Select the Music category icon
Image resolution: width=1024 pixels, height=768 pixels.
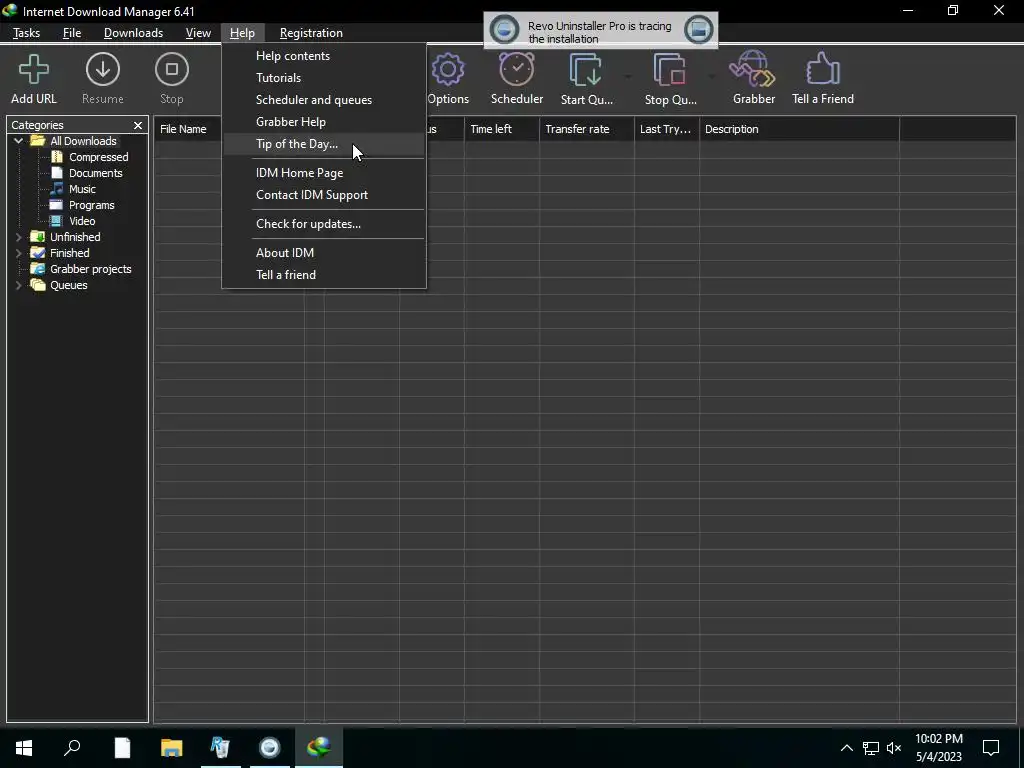click(57, 189)
